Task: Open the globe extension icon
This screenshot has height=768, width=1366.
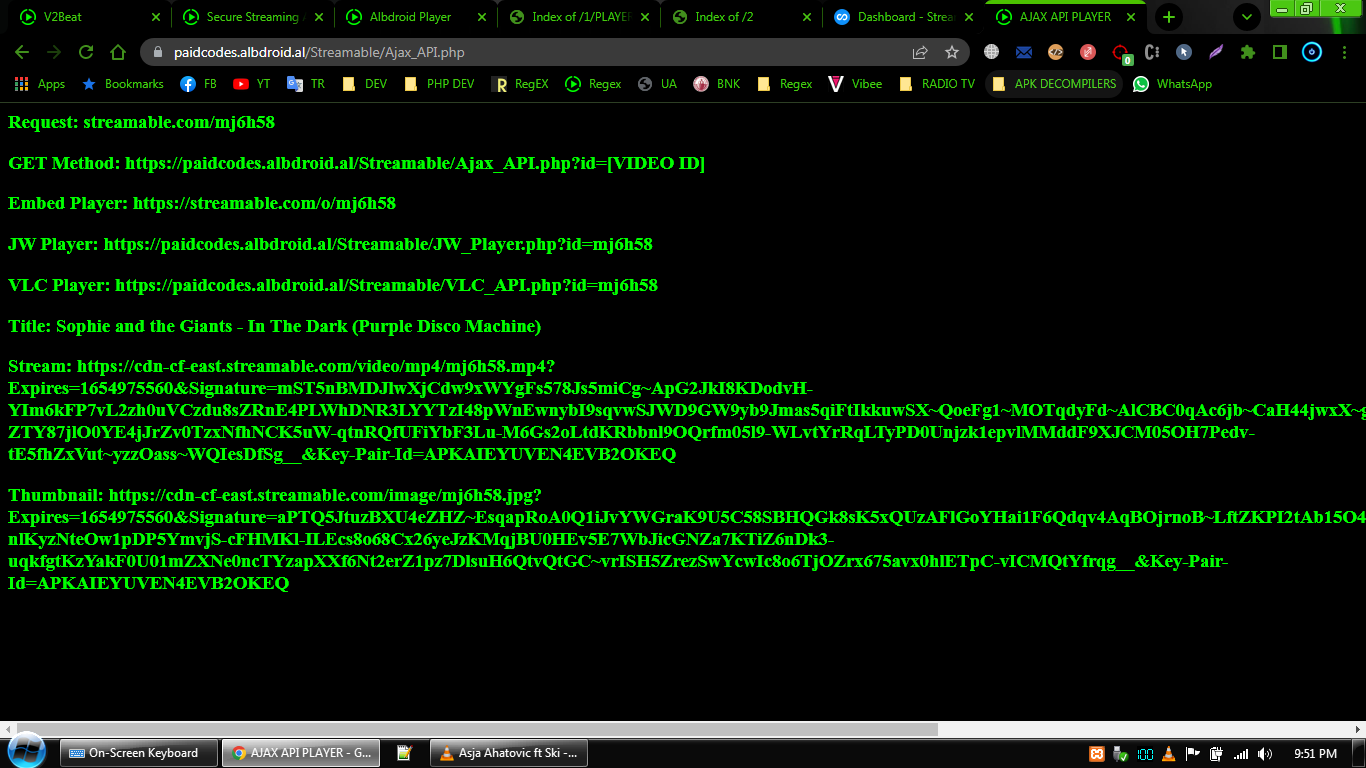Action: pyautogui.click(x=991, y=52)
